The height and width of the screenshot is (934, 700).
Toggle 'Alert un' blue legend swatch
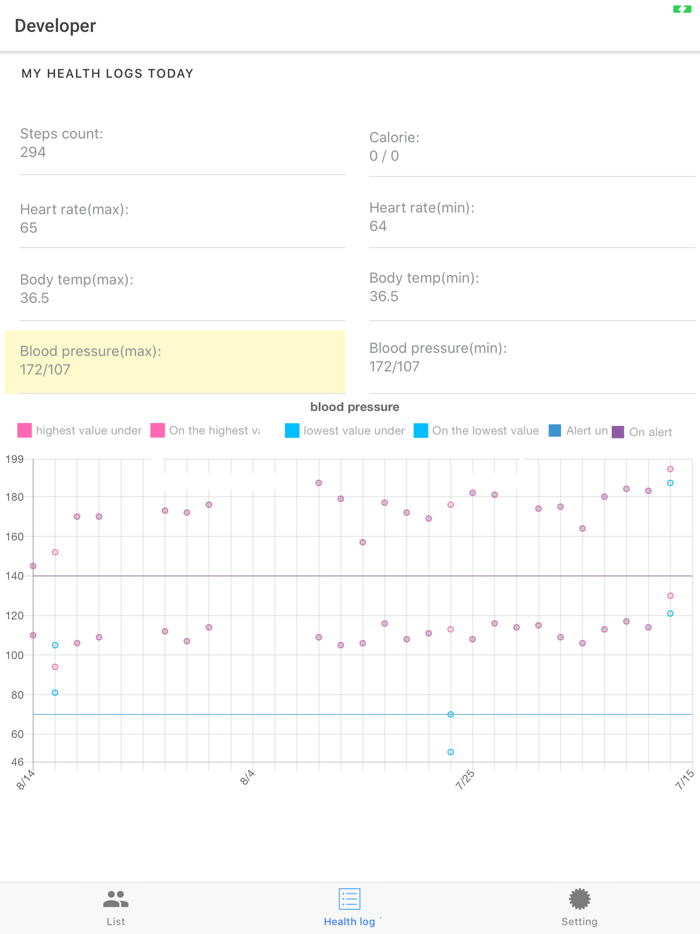coord(555,430)
